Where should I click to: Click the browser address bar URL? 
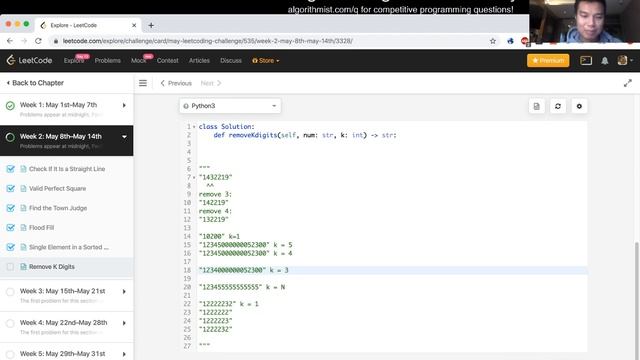click(x=207, y=41)
